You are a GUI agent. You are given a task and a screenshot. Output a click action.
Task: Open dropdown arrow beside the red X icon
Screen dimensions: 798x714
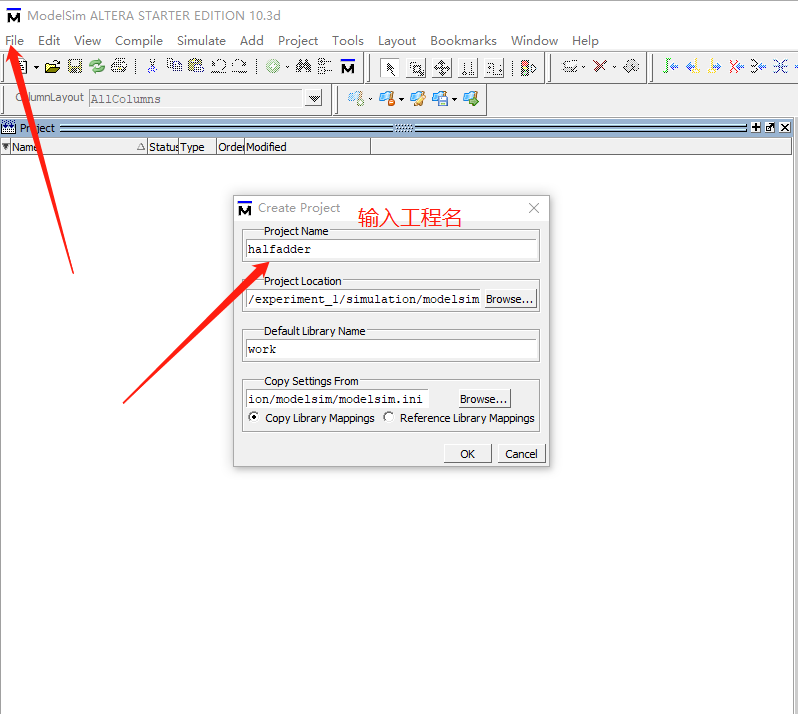[614, 67]
